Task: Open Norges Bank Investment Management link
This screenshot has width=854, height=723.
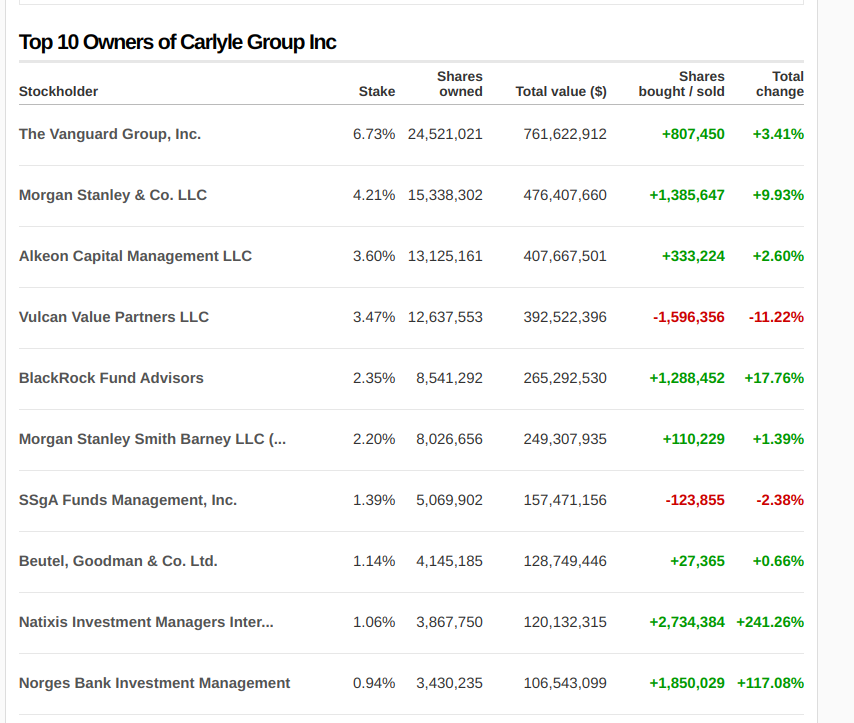Action: tap(155, 683)
